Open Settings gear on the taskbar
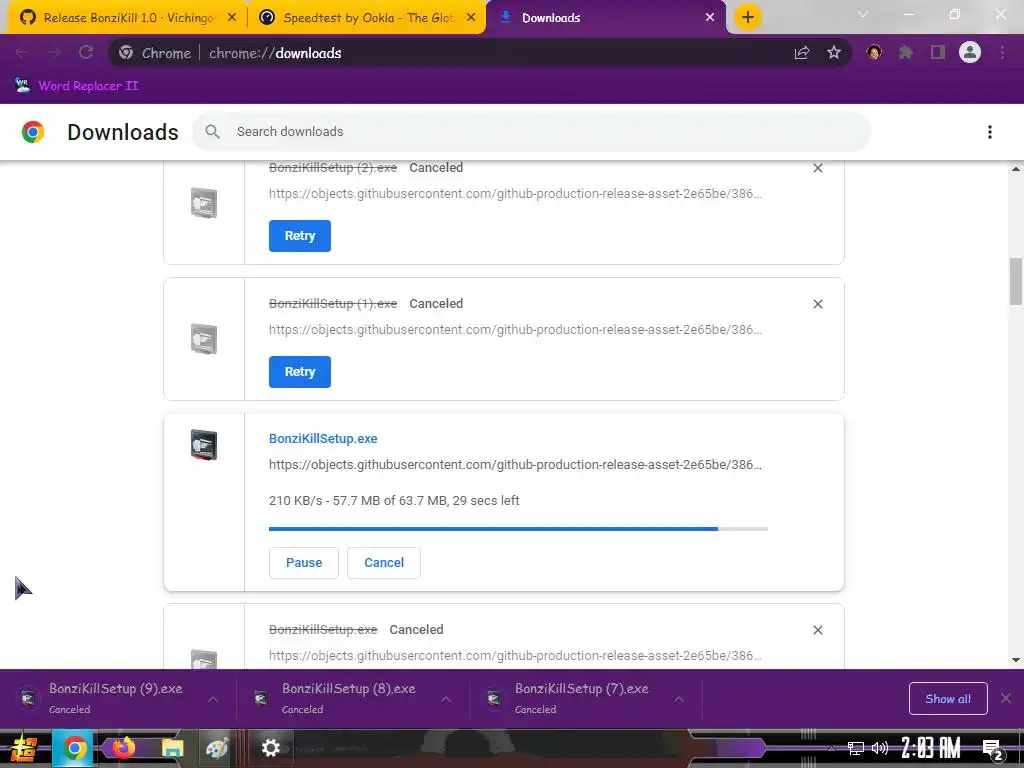Screen dimensions: 1024x768 pyautogui.click(x=270, y=748)
